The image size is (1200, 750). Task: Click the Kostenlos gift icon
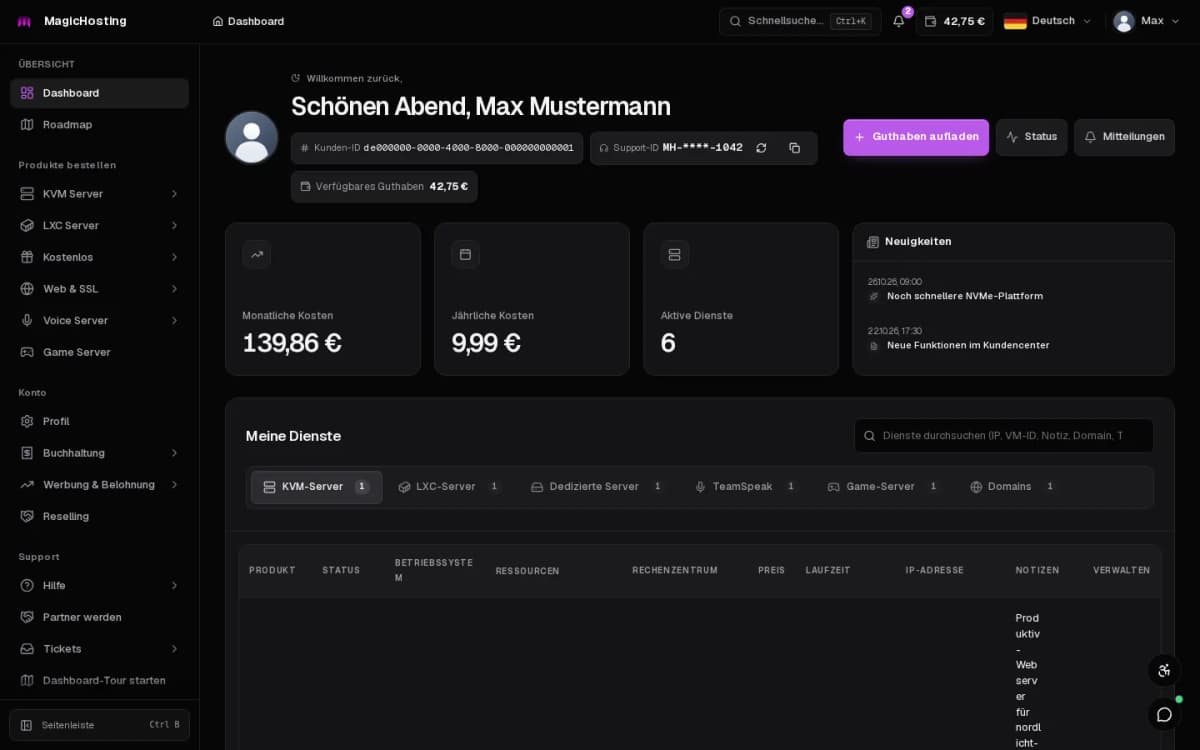point(27,257)
